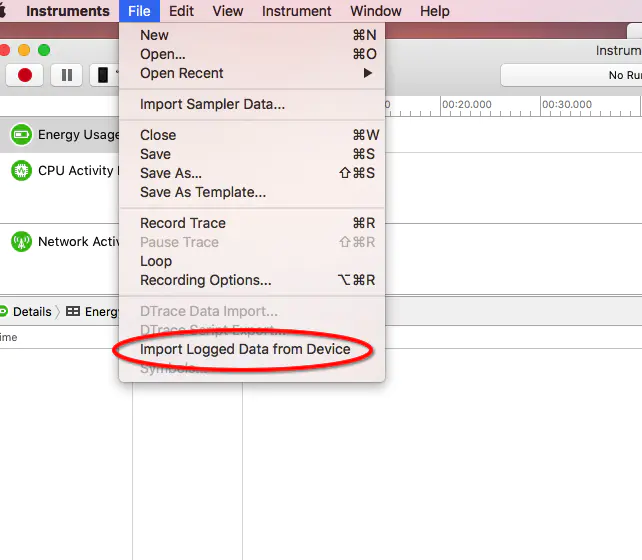This screenshot has height=560, width=642.
Task: Select the Energy Usage instrument icon
Action: point(21,134)
